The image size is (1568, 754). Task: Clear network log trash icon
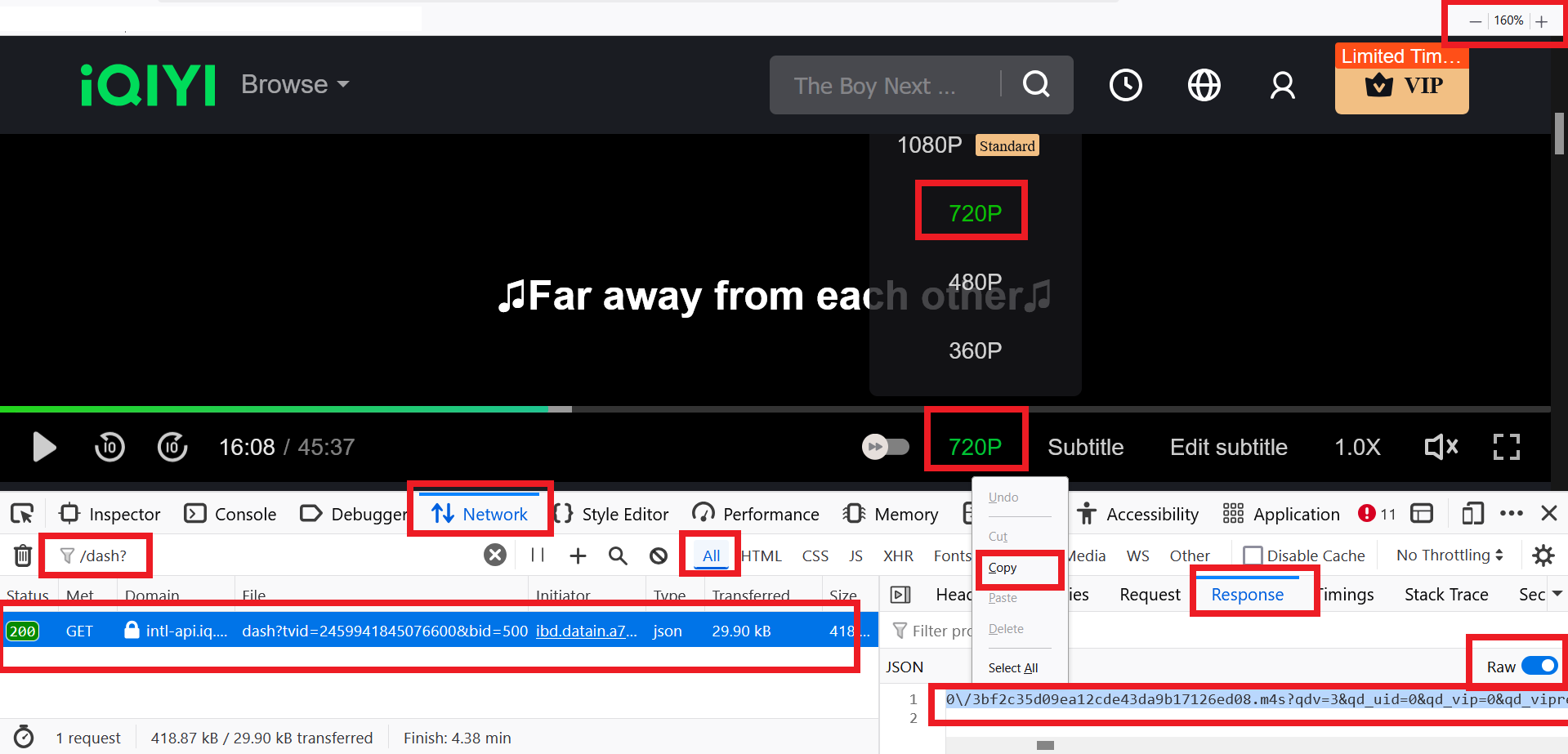(x=23, y=555)
